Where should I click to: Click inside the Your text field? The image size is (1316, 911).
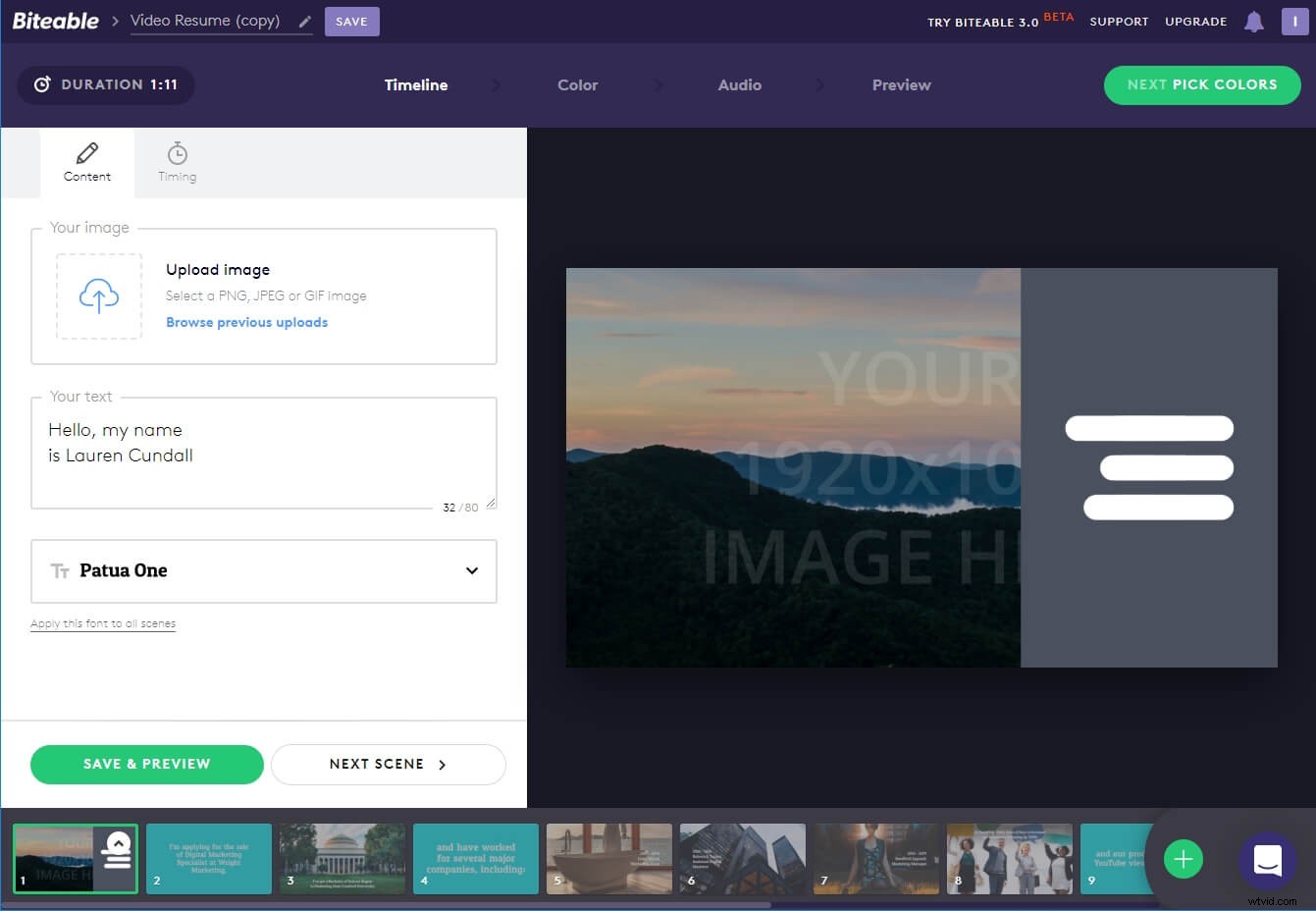tap(263, 452)
